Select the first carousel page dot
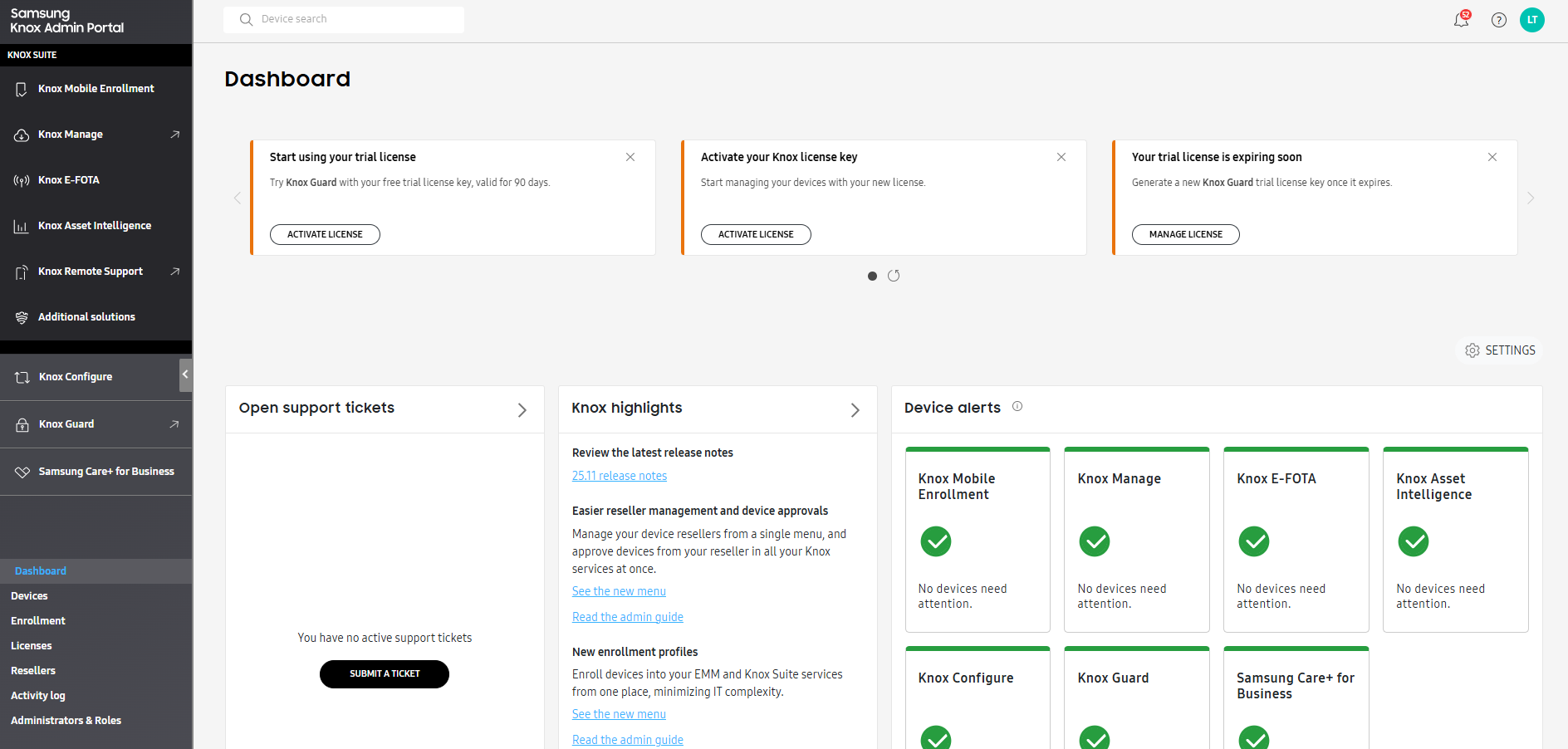 (872, 276)
